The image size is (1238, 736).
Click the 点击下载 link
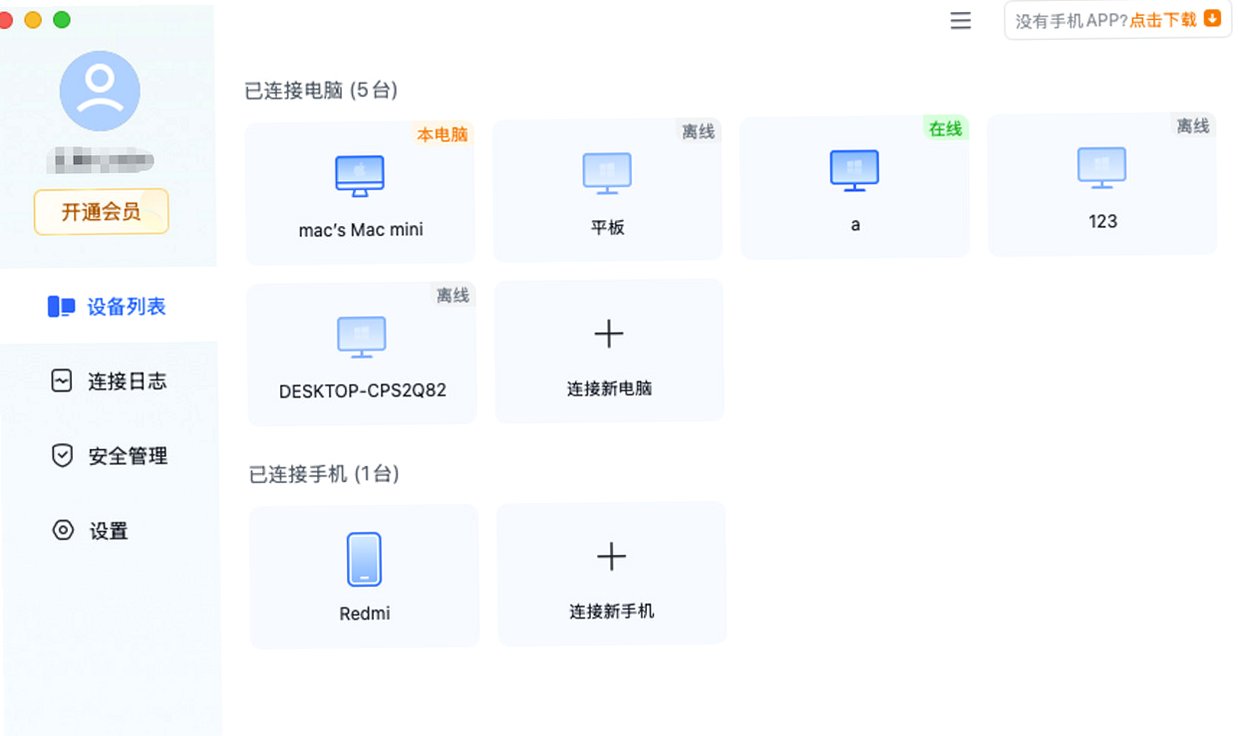coord(1163,20)
